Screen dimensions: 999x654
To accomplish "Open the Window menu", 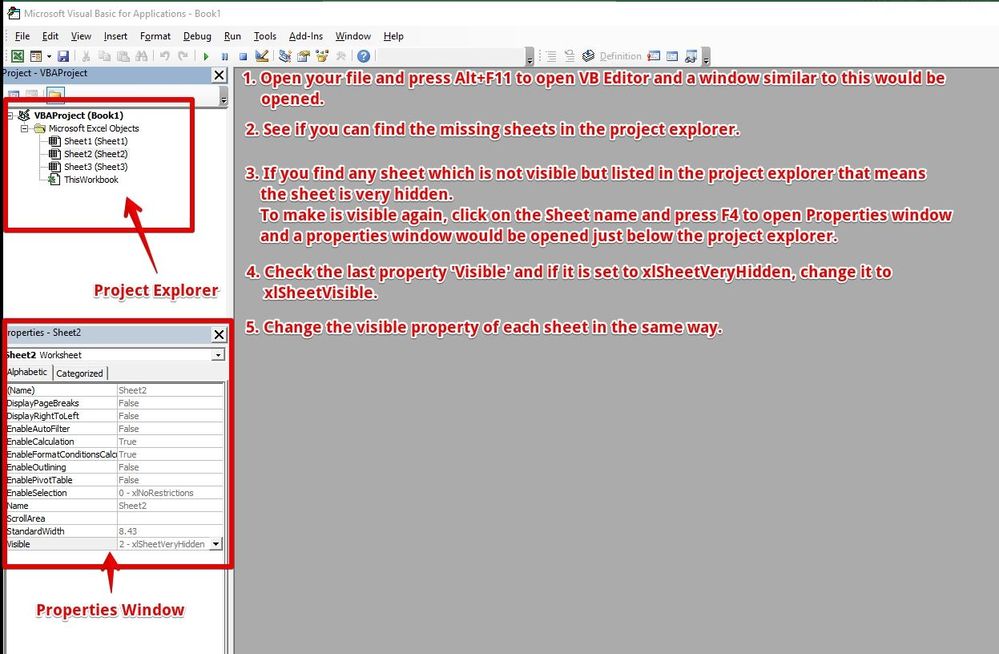I will [353, 36].
